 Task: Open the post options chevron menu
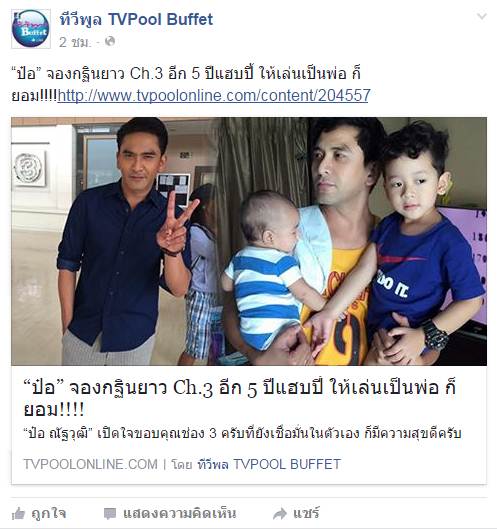coord(482,16)
